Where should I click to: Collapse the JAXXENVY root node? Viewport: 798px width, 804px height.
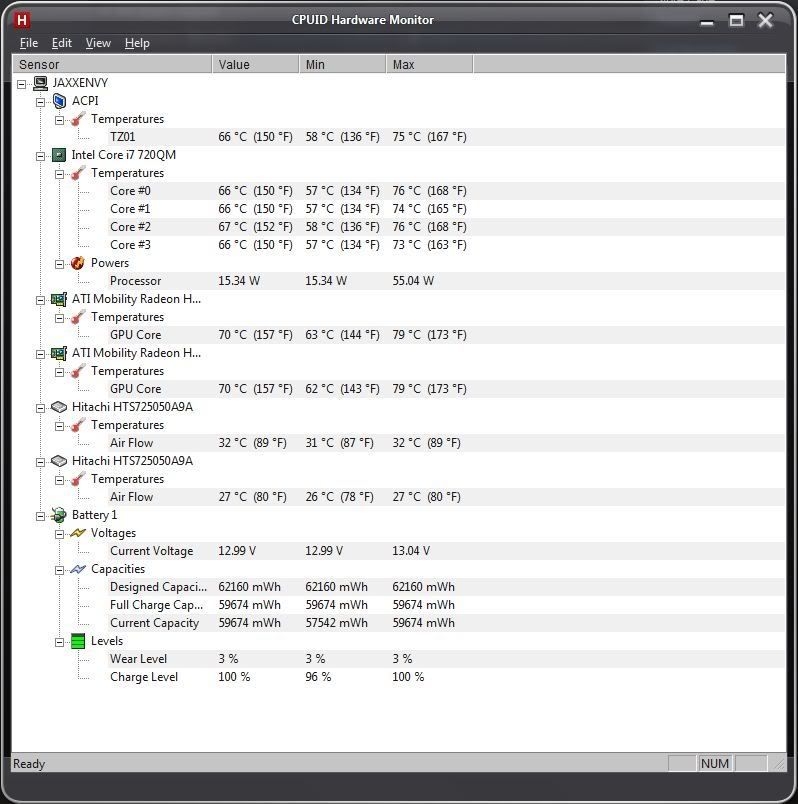tap(22, 84)
